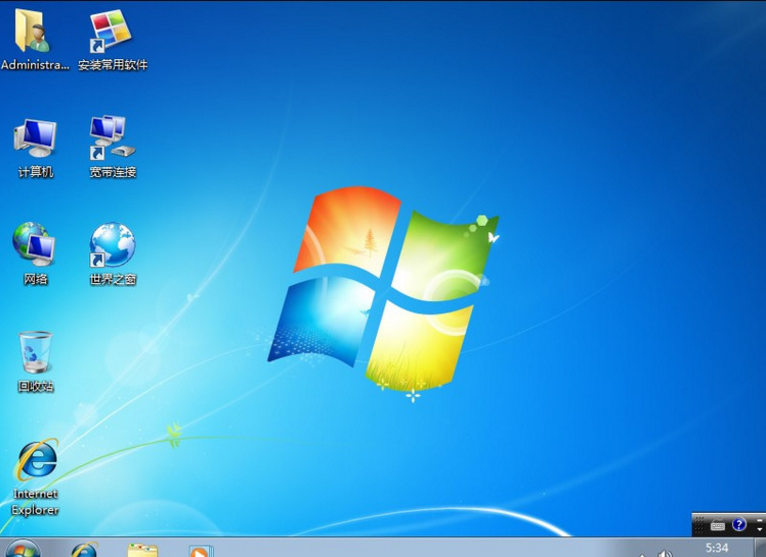Launch Internet Explorer from the taskbar
Image resolution: width=766 pixels, height=557 pixels.
[x=84, y=550]
